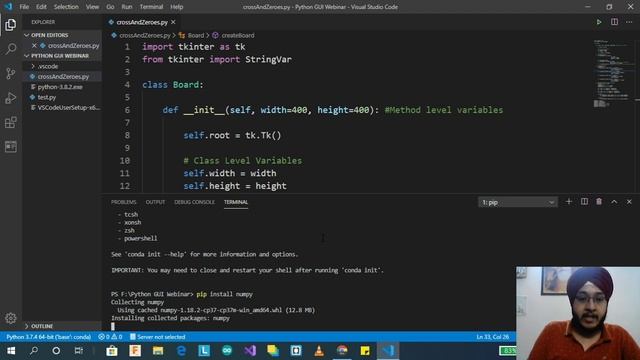The height and width of the screenshot is (360, 640).
Task: Open the Terminal menu
Action: click(x=151, y=7)
